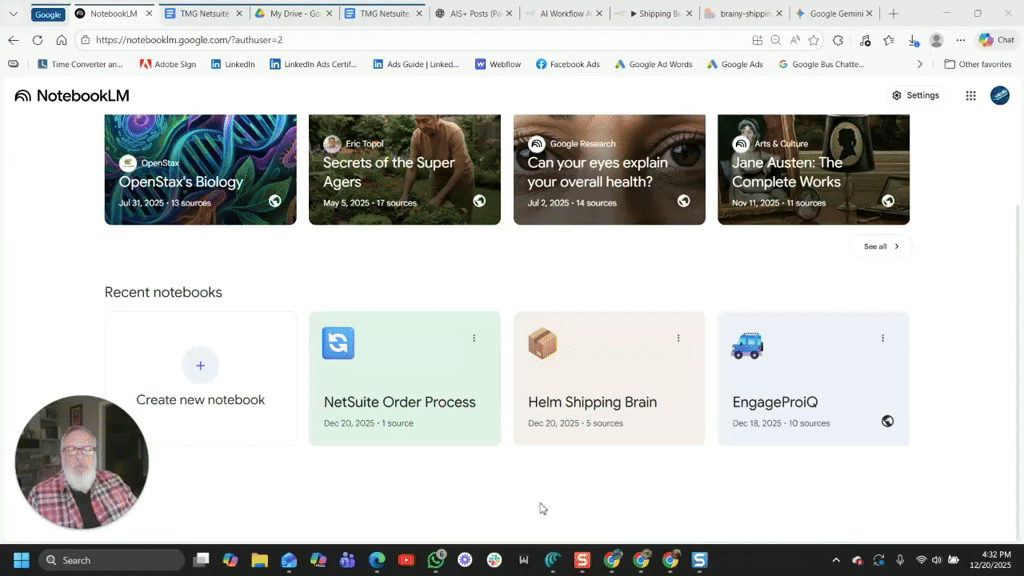Switch to the Google Gemini tab
1024x576 pixels.
click(x=834, y=14)
